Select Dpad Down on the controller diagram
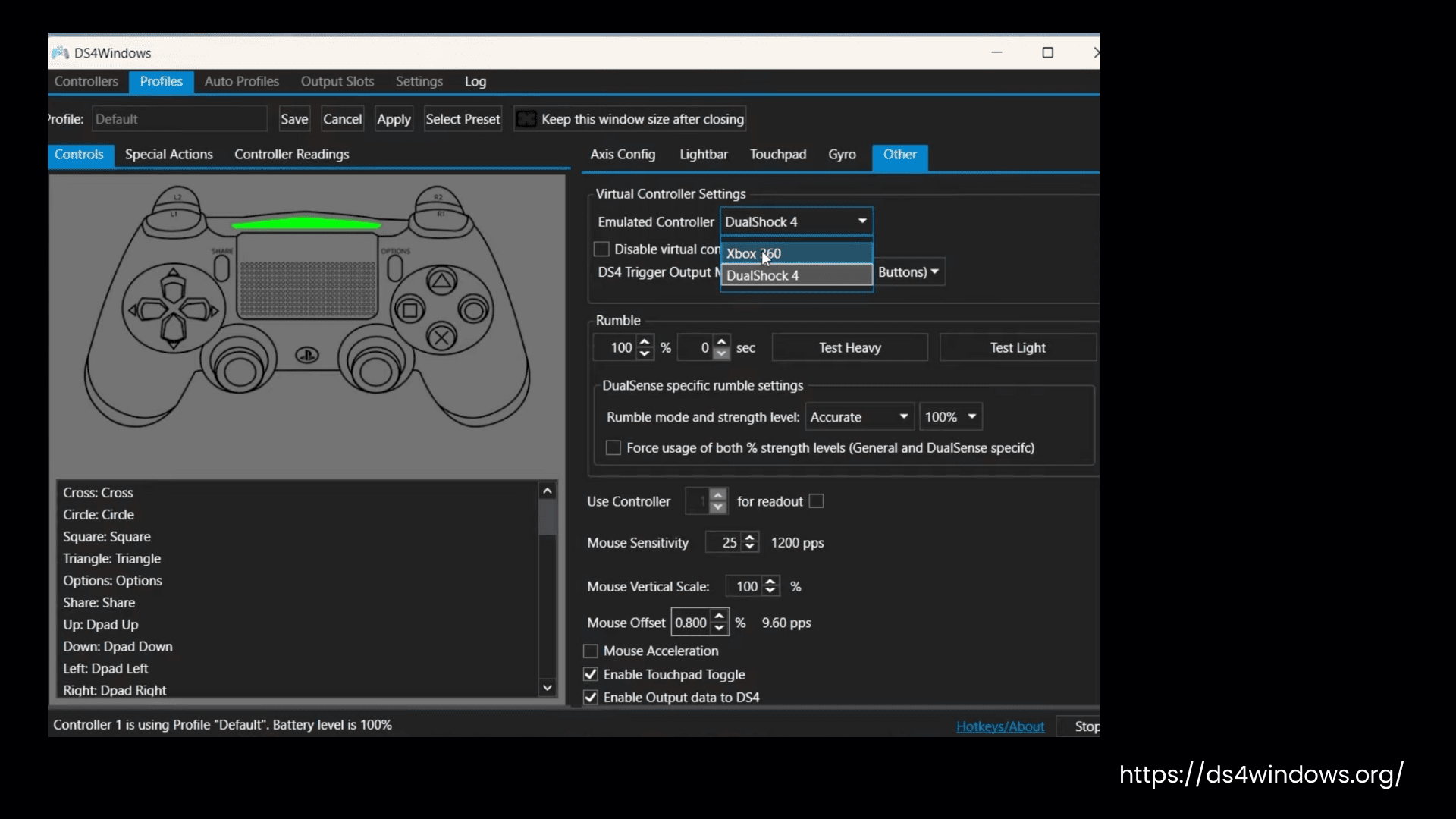The width and height of the screenshot is (1456, 819). (x=173, y=334)
